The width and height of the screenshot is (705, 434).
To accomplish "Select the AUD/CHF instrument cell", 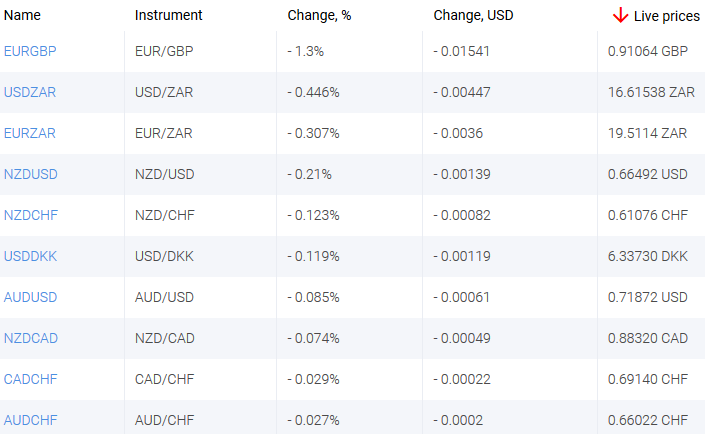I will pyautogui.click(x=164, y=420).
